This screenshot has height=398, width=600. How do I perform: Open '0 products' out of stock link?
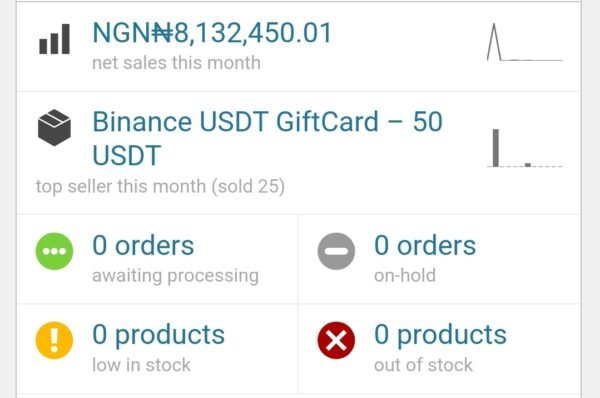(x=440, y=335)
